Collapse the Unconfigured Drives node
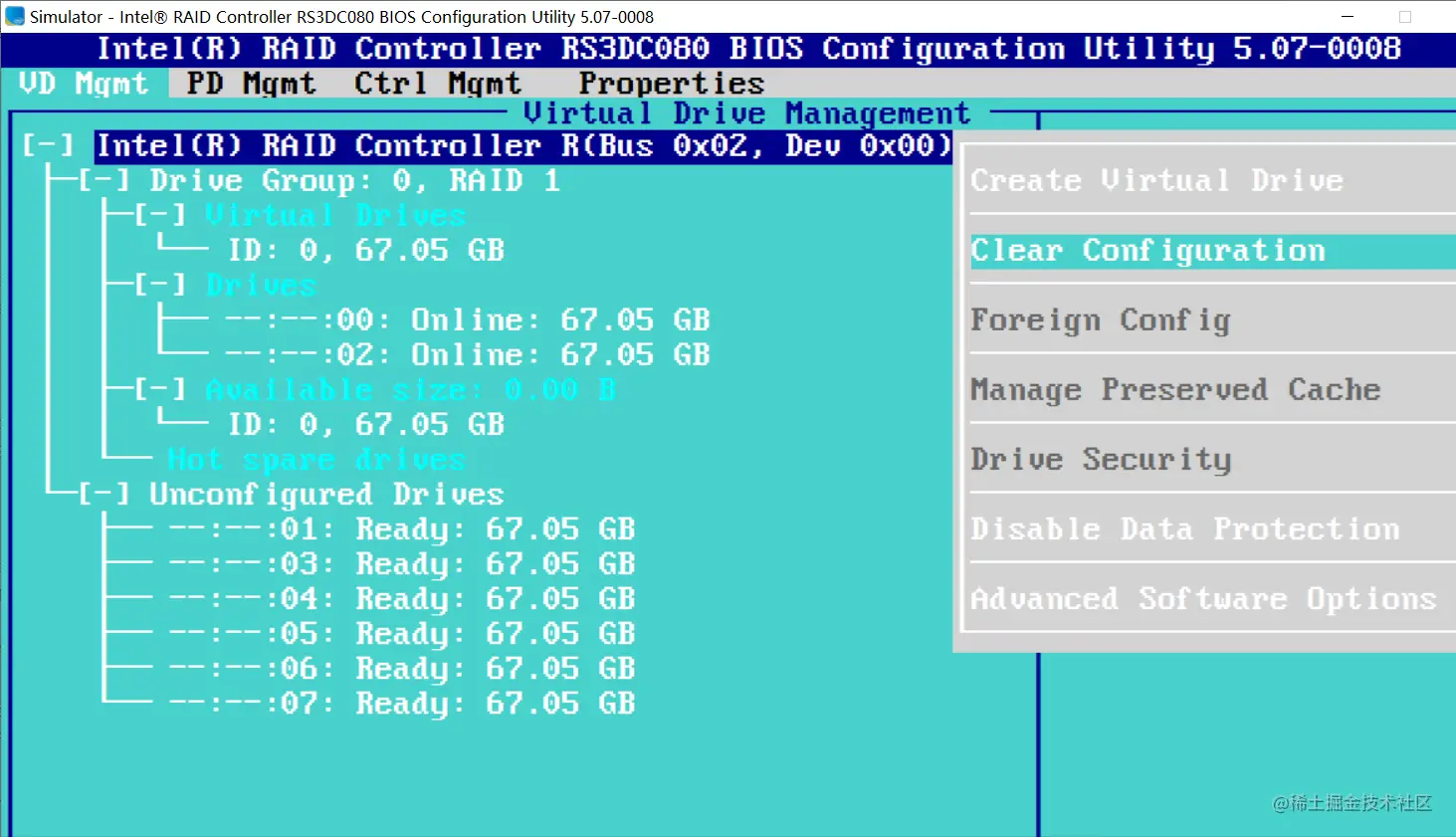 (x=104, y=495)
